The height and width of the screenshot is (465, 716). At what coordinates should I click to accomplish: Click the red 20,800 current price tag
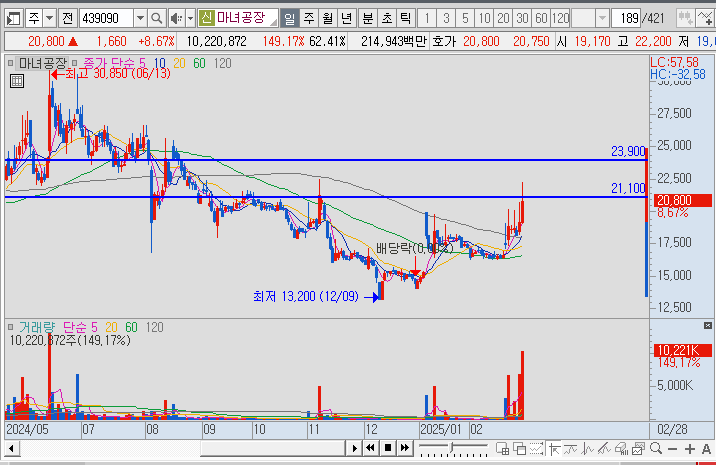(683, 200)
